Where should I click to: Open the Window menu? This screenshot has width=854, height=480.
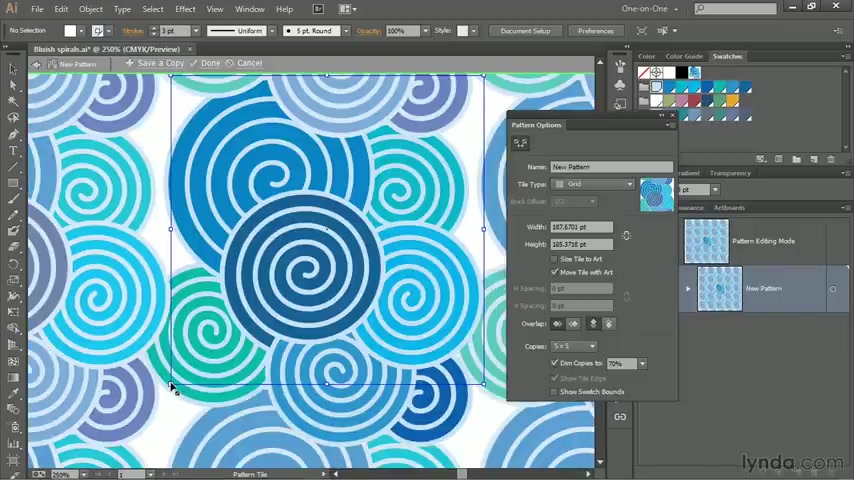(249, 9)
